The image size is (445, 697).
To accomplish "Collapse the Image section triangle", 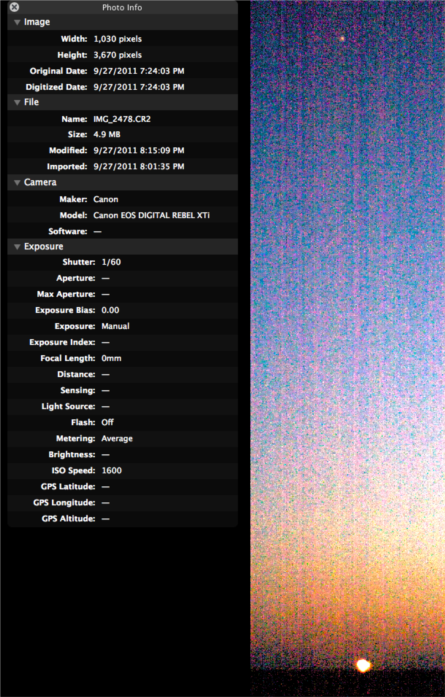I will [x=17, y=22].
